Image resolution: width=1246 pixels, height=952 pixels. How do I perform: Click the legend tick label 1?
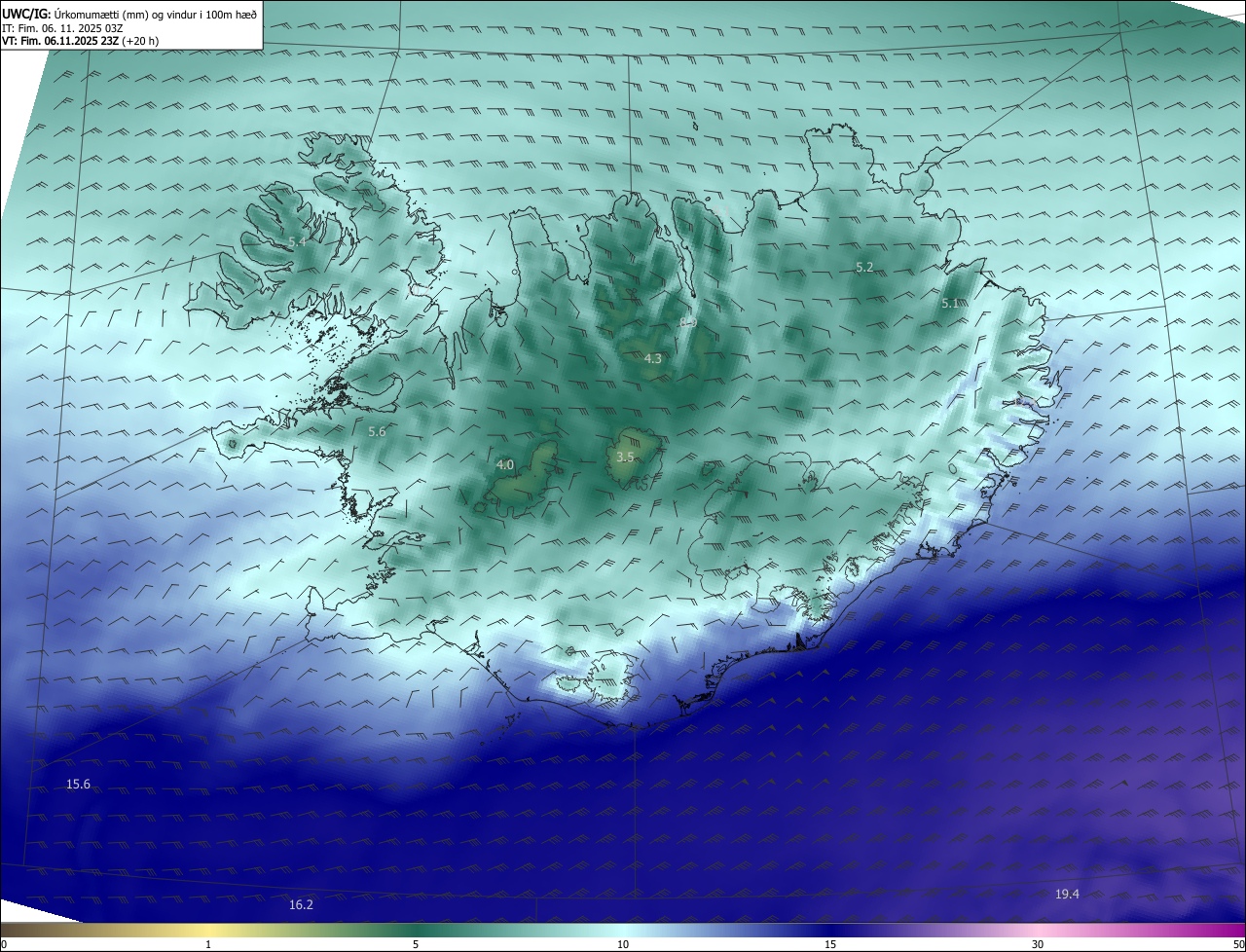click(208, 944)
